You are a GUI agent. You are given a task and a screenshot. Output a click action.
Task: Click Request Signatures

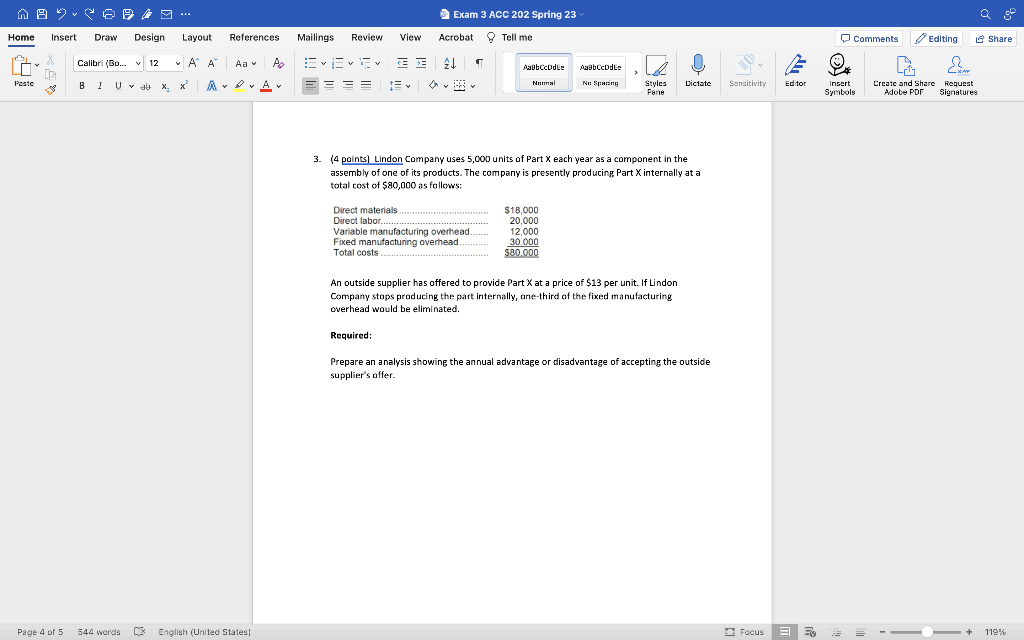(x=956, y=70)
